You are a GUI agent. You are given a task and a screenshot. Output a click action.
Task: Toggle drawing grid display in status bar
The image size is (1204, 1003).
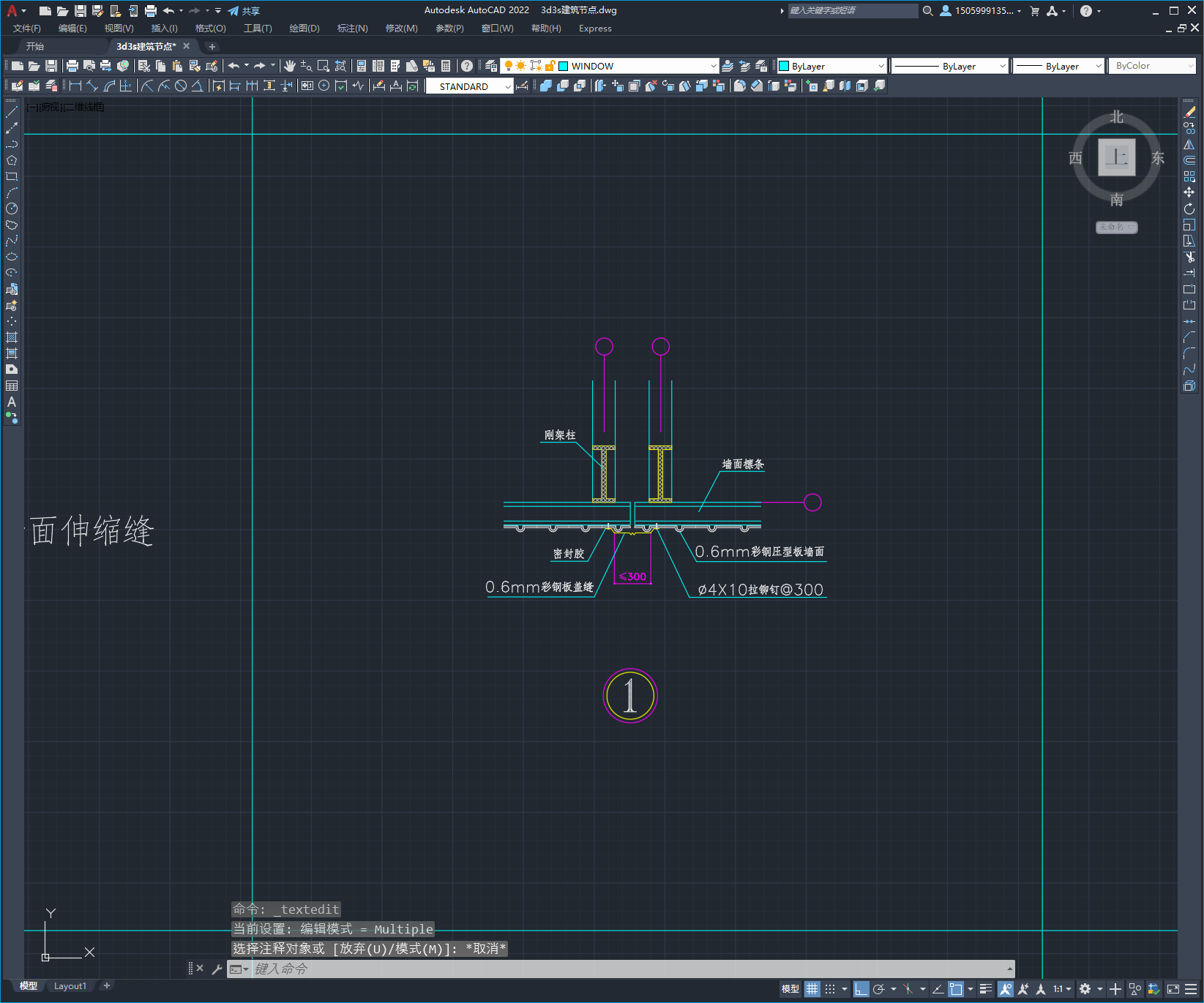click(x=812, y=989)
